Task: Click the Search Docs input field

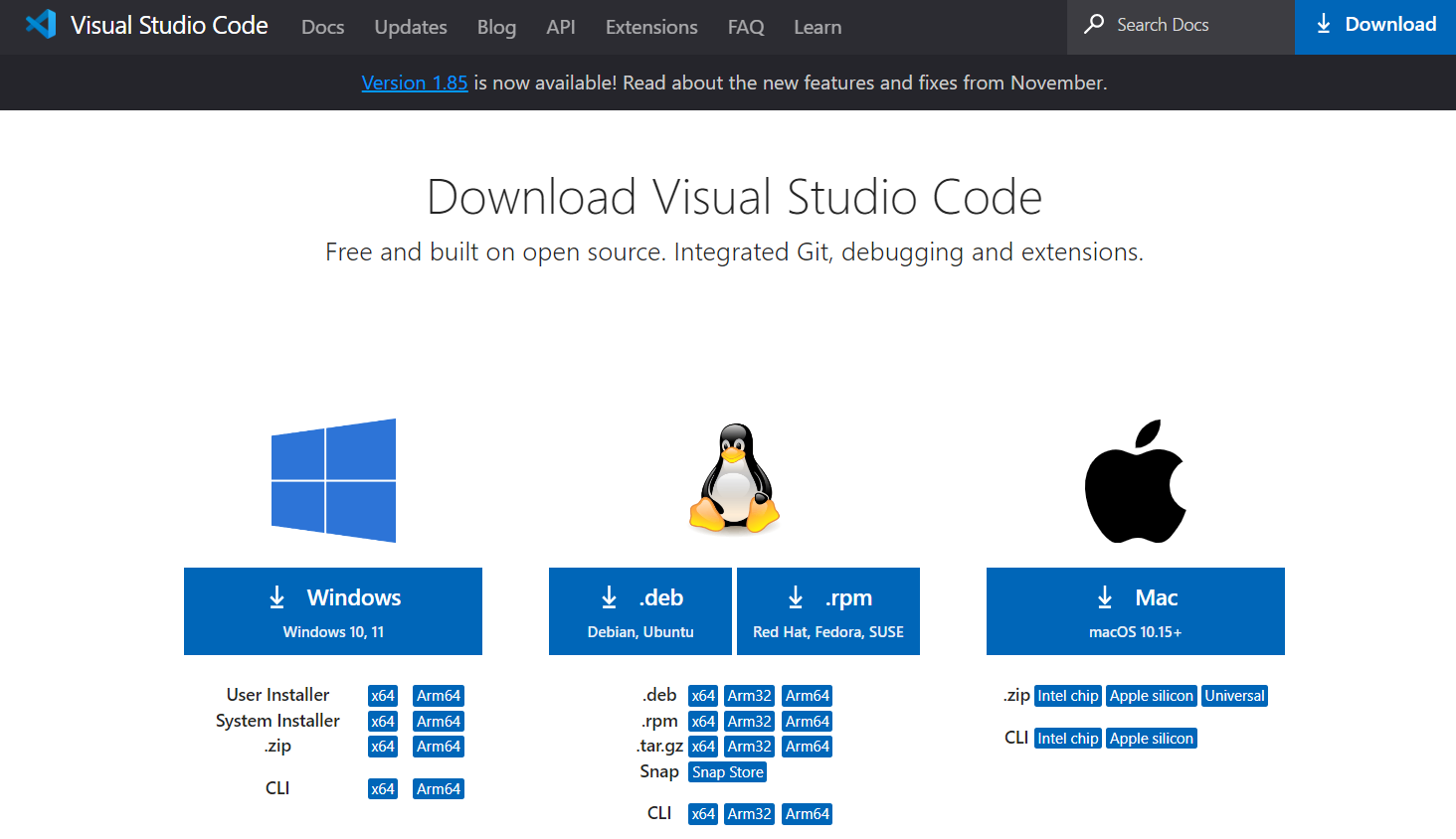Action: (1181, 27)
